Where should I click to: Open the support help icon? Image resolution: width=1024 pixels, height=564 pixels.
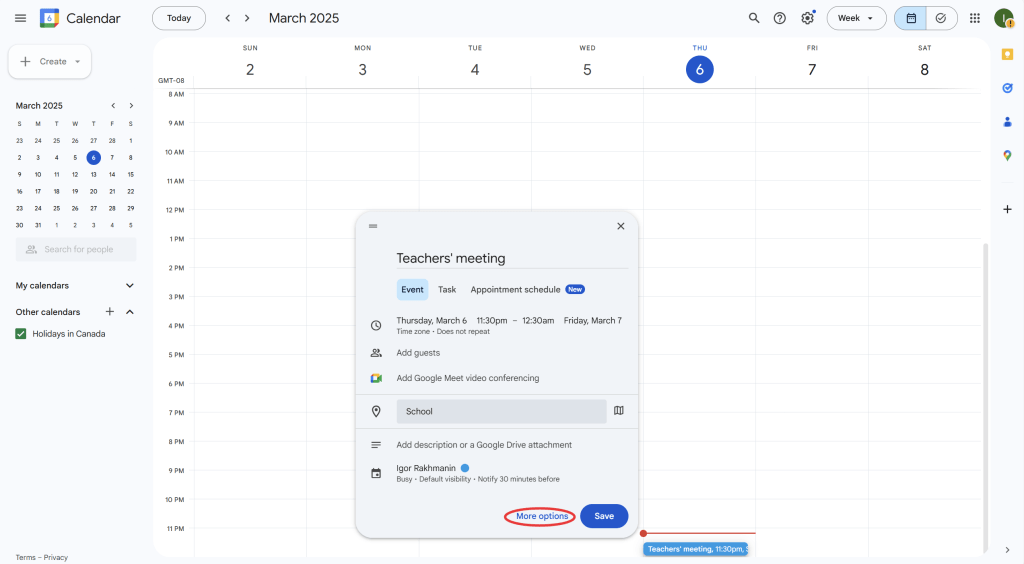780,18
